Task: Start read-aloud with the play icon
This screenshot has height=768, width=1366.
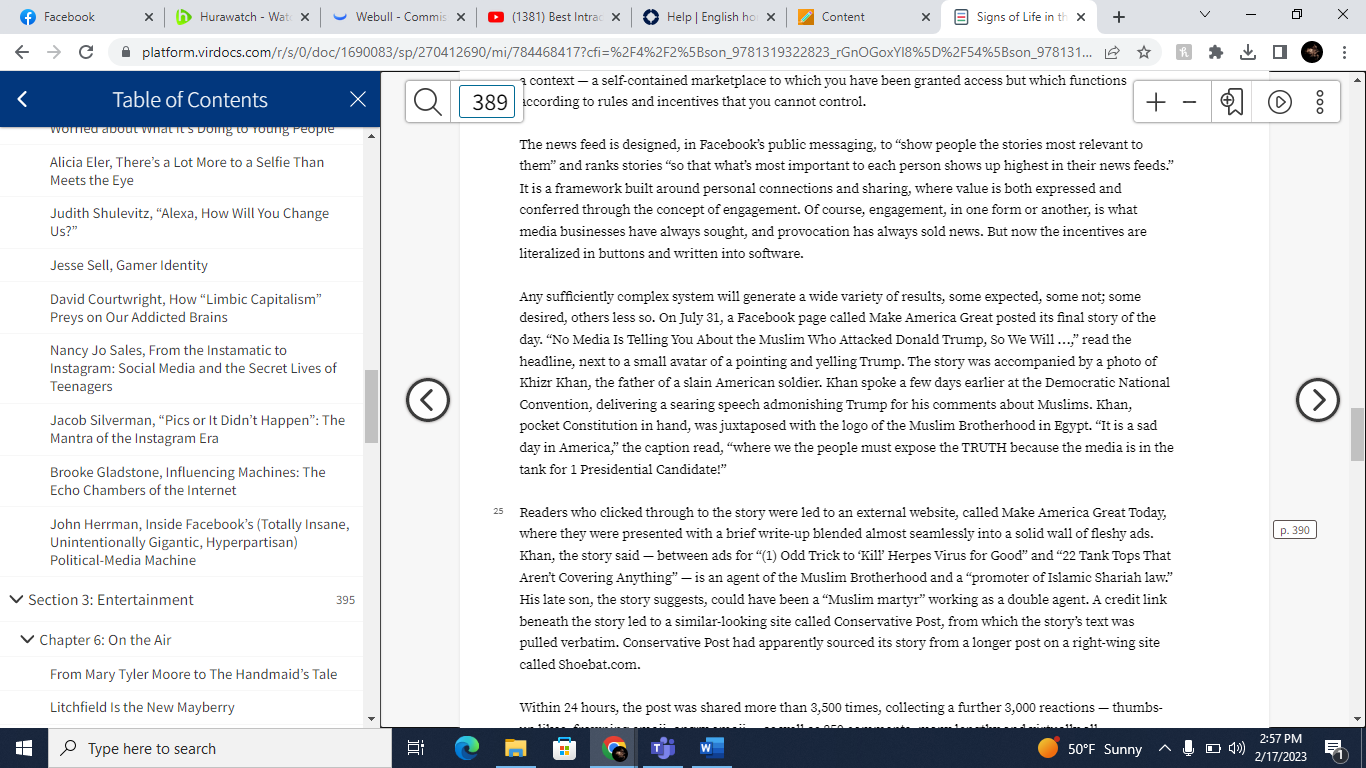Action: [x=1280, y=102]
